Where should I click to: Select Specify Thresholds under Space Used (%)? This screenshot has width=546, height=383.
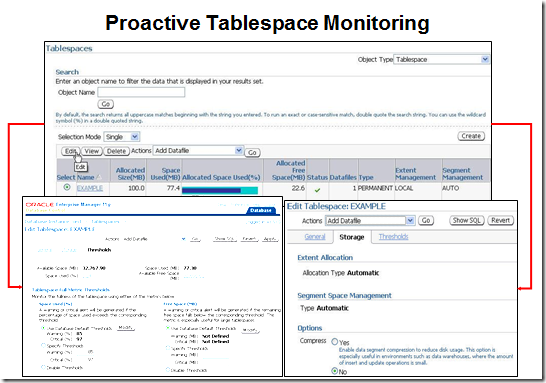[x=43, y=345]
